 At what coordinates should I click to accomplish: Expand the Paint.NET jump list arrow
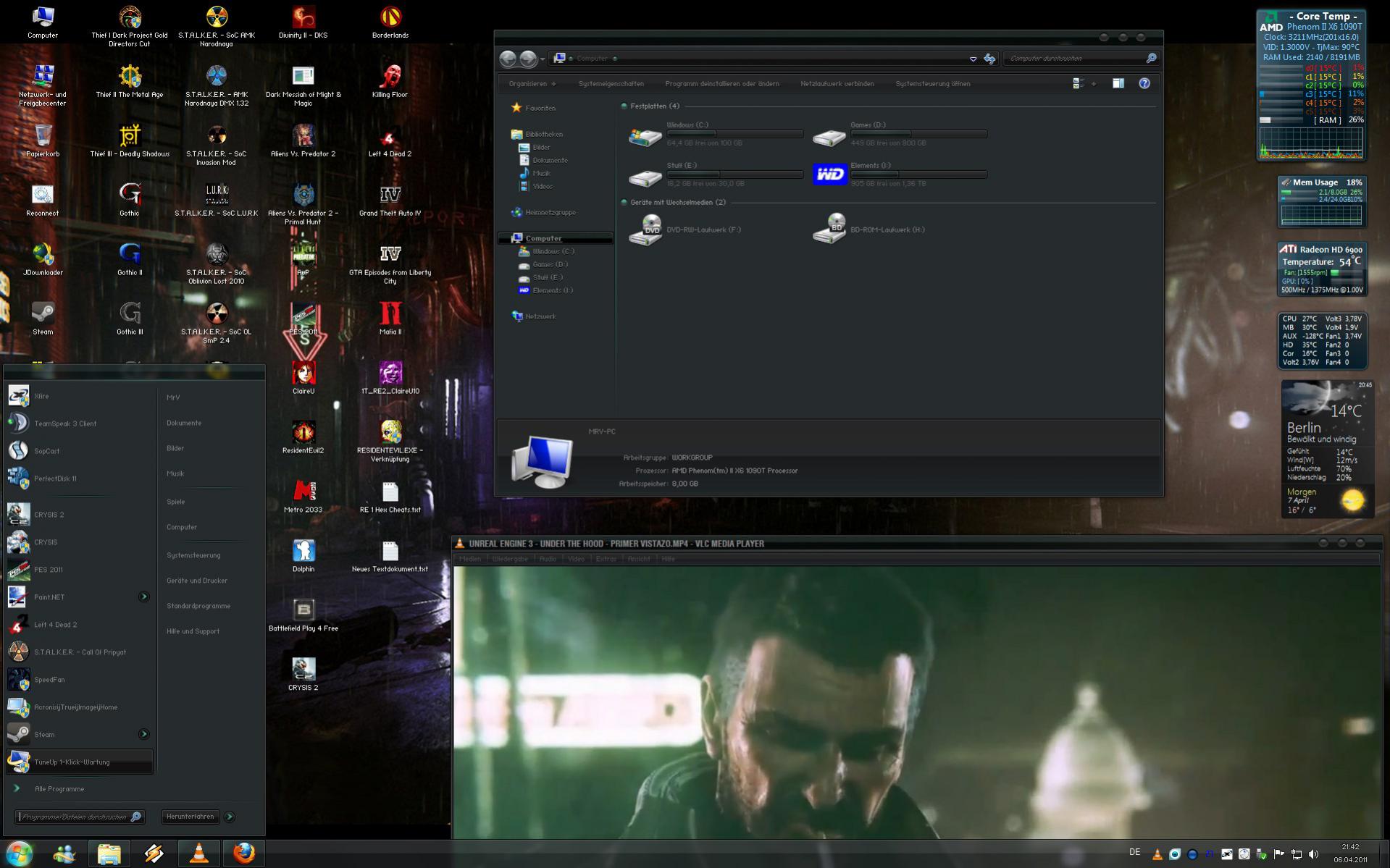click(x=143, y=597)
